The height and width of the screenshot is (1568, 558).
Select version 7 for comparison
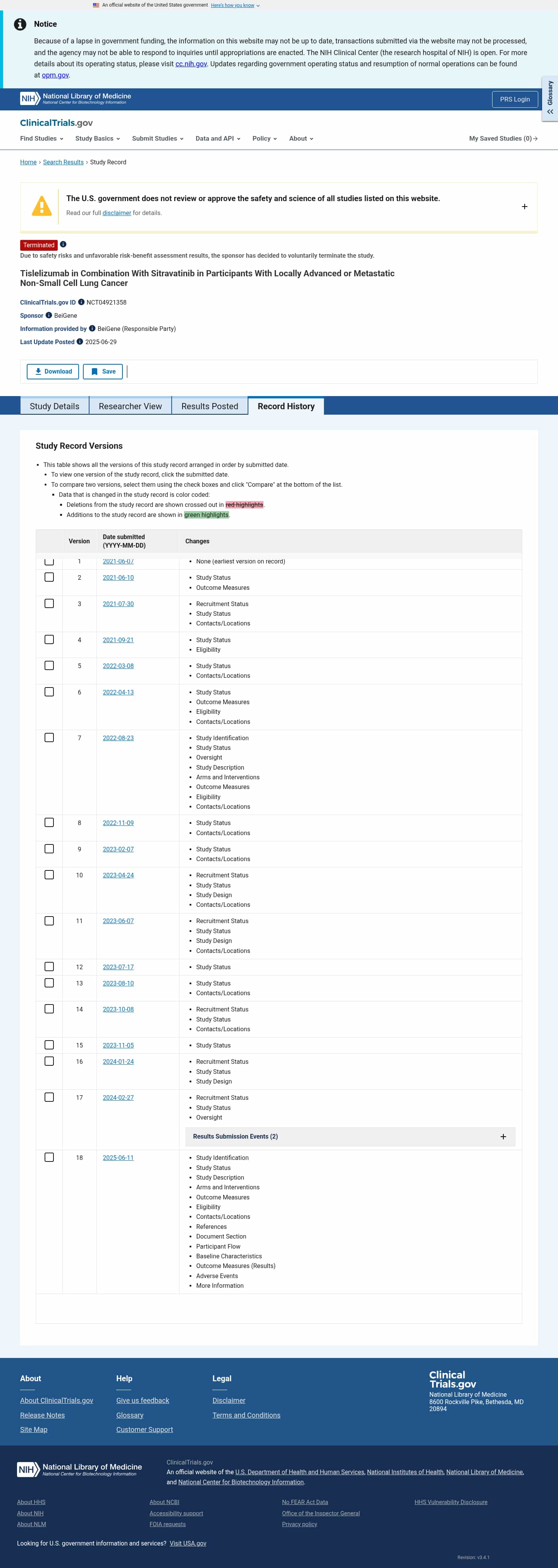49,737
